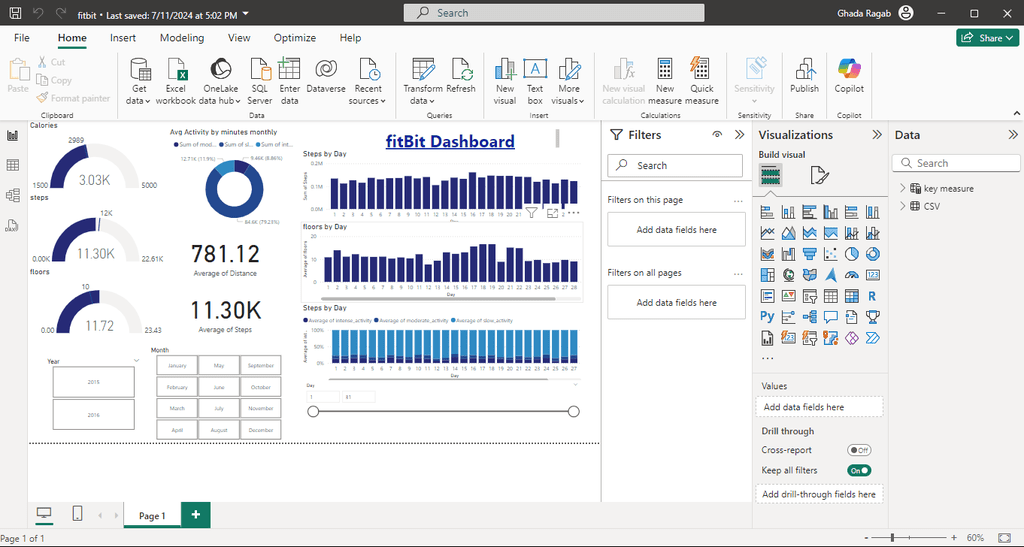Click the Quick measure icon
The image size is (1024, 547).
[701, 82]
